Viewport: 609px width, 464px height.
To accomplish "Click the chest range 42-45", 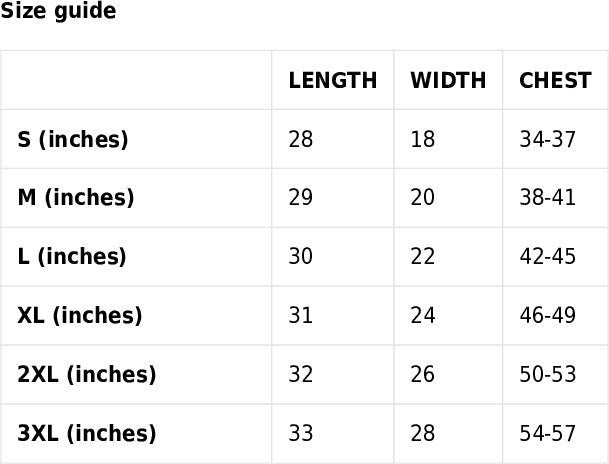I will pyautogui.click(x=548, y=257).
